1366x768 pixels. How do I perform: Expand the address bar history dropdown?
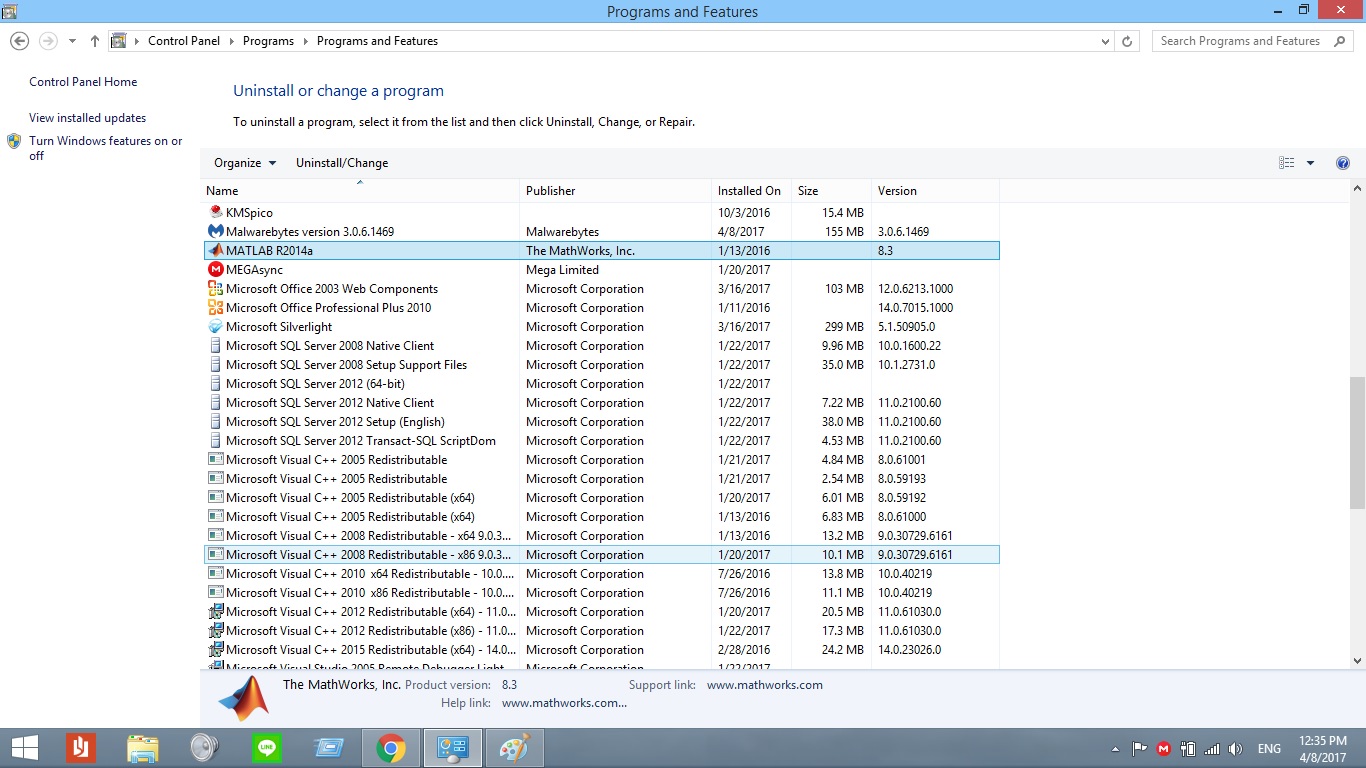[1105, 41]
